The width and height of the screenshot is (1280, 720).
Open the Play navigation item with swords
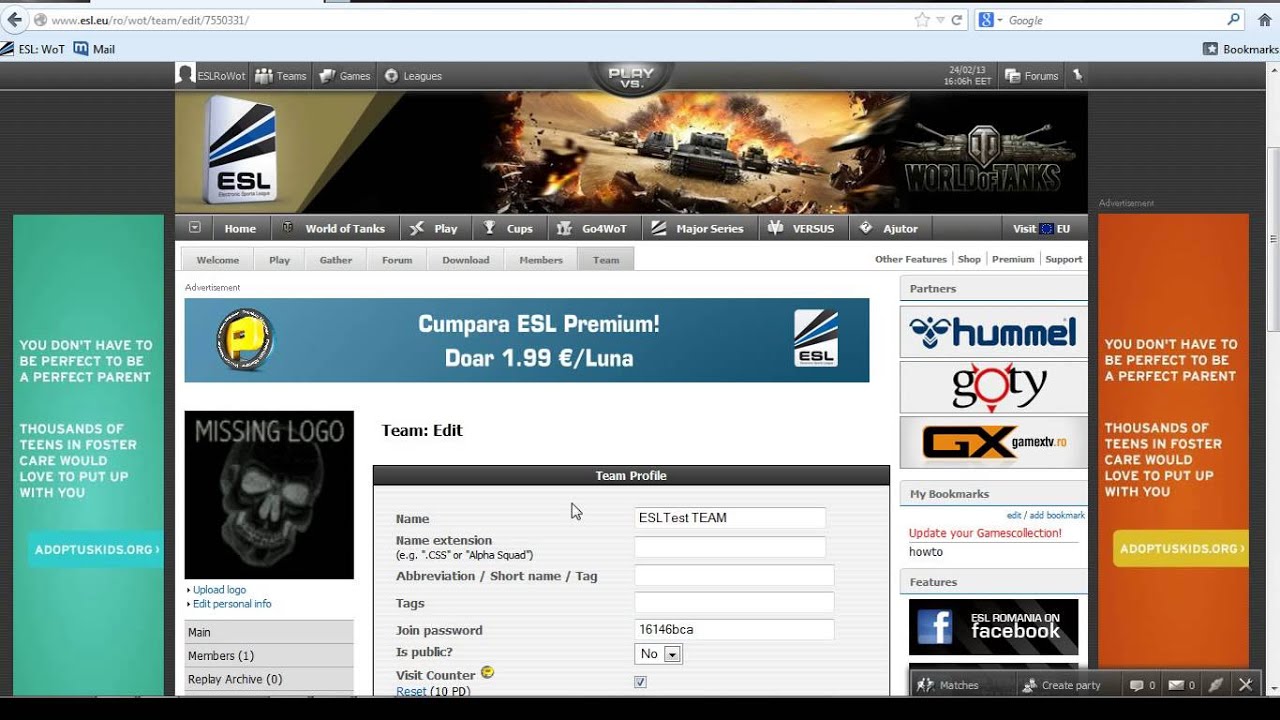434,228
